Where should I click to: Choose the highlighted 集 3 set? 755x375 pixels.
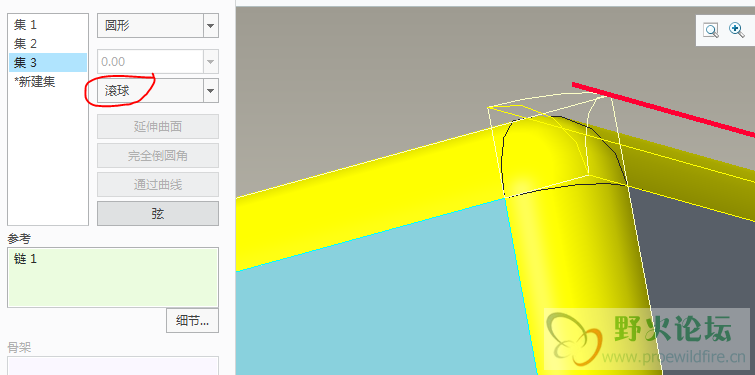click(48, 62)
